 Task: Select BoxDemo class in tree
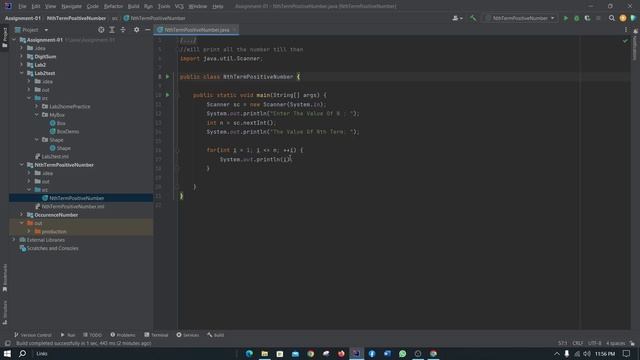tap(64, 131)
